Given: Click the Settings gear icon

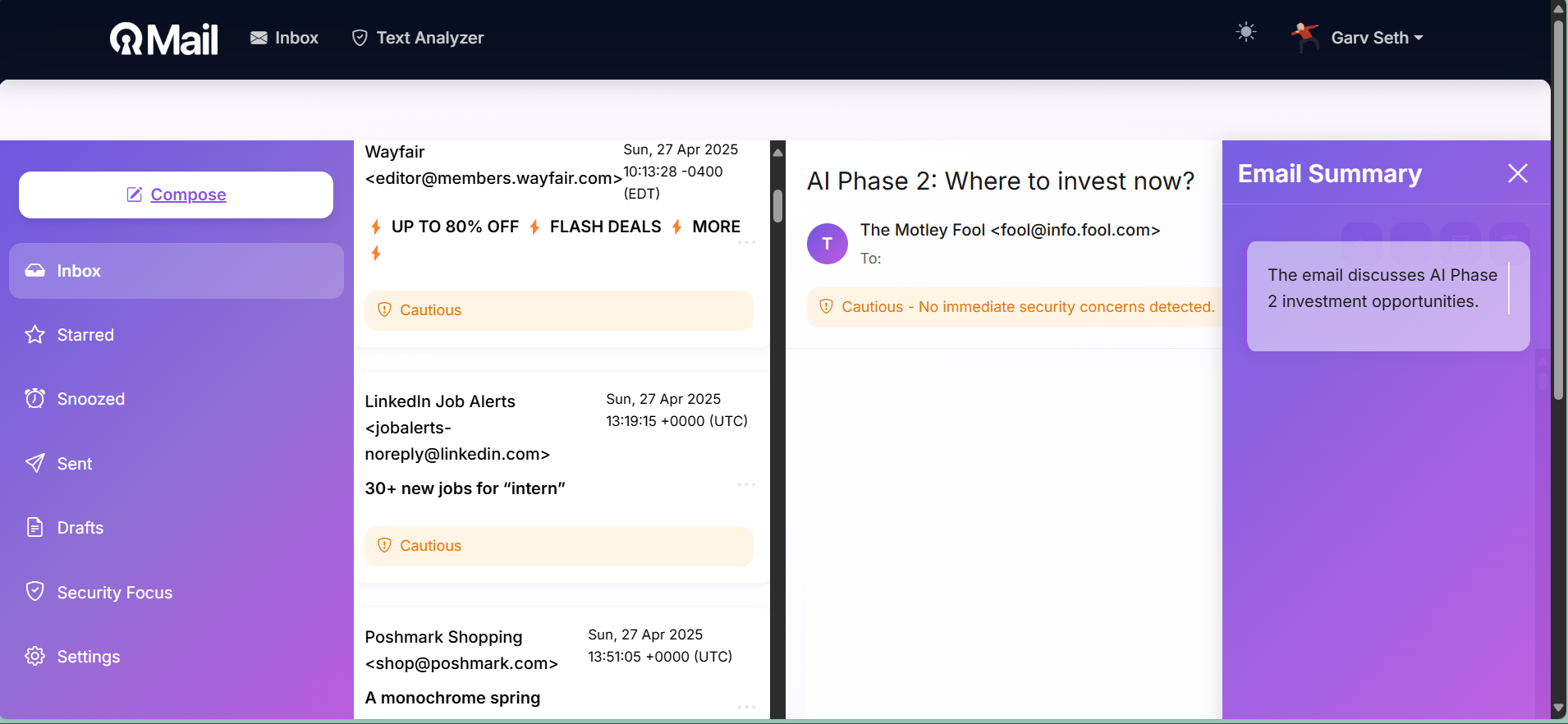Looking at the screenshot, I should [x=35, y=657].
